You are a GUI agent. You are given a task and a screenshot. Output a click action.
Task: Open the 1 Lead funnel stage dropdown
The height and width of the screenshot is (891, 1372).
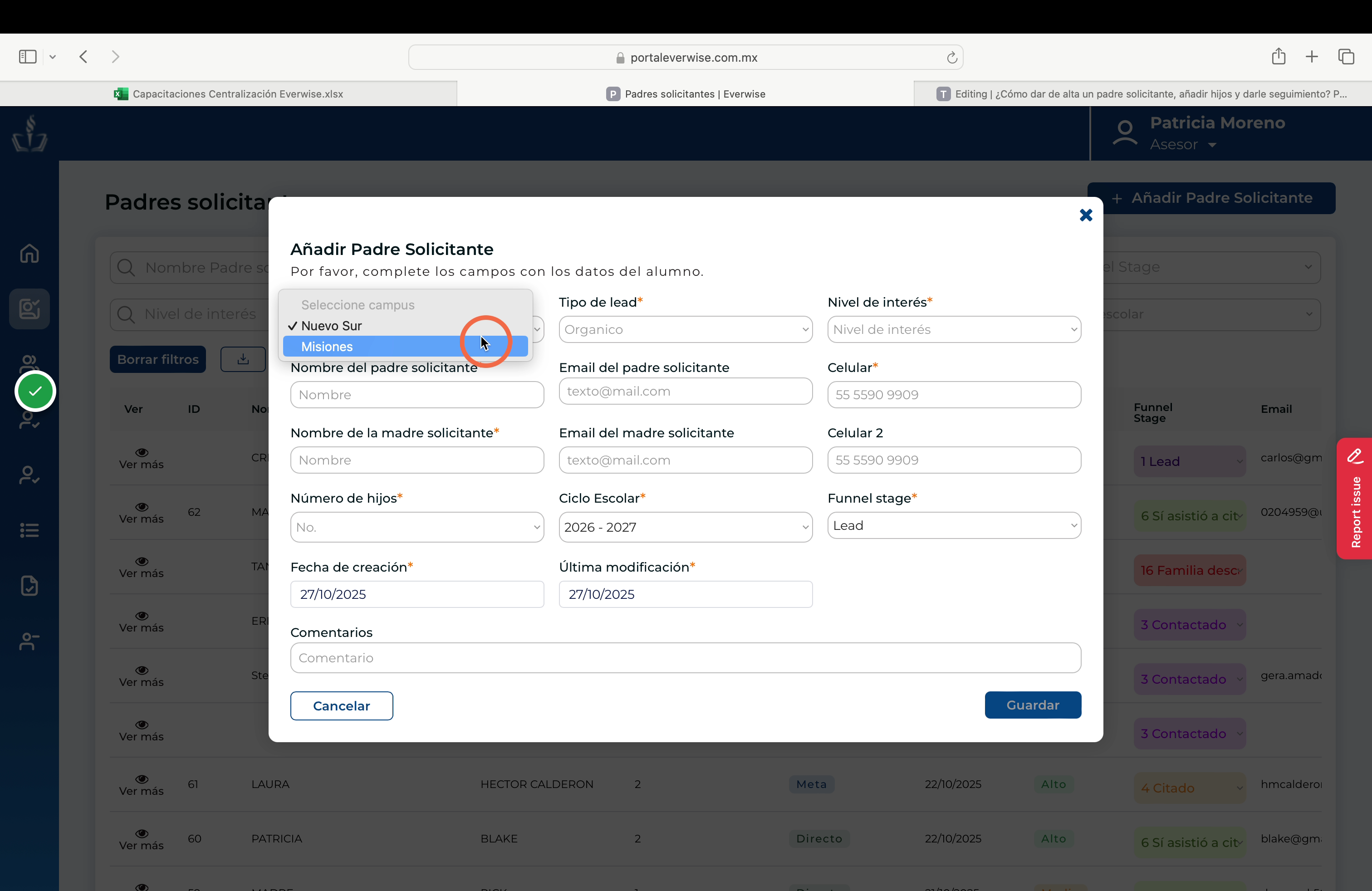1189,461
